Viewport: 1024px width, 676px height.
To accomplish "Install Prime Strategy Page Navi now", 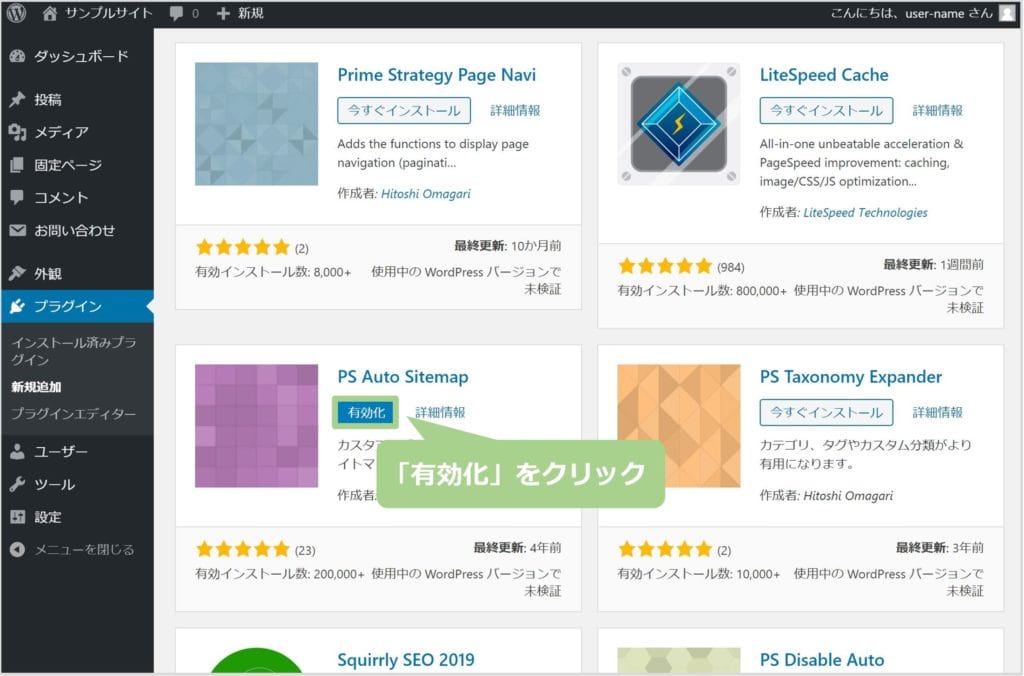I will click(404, 110).
